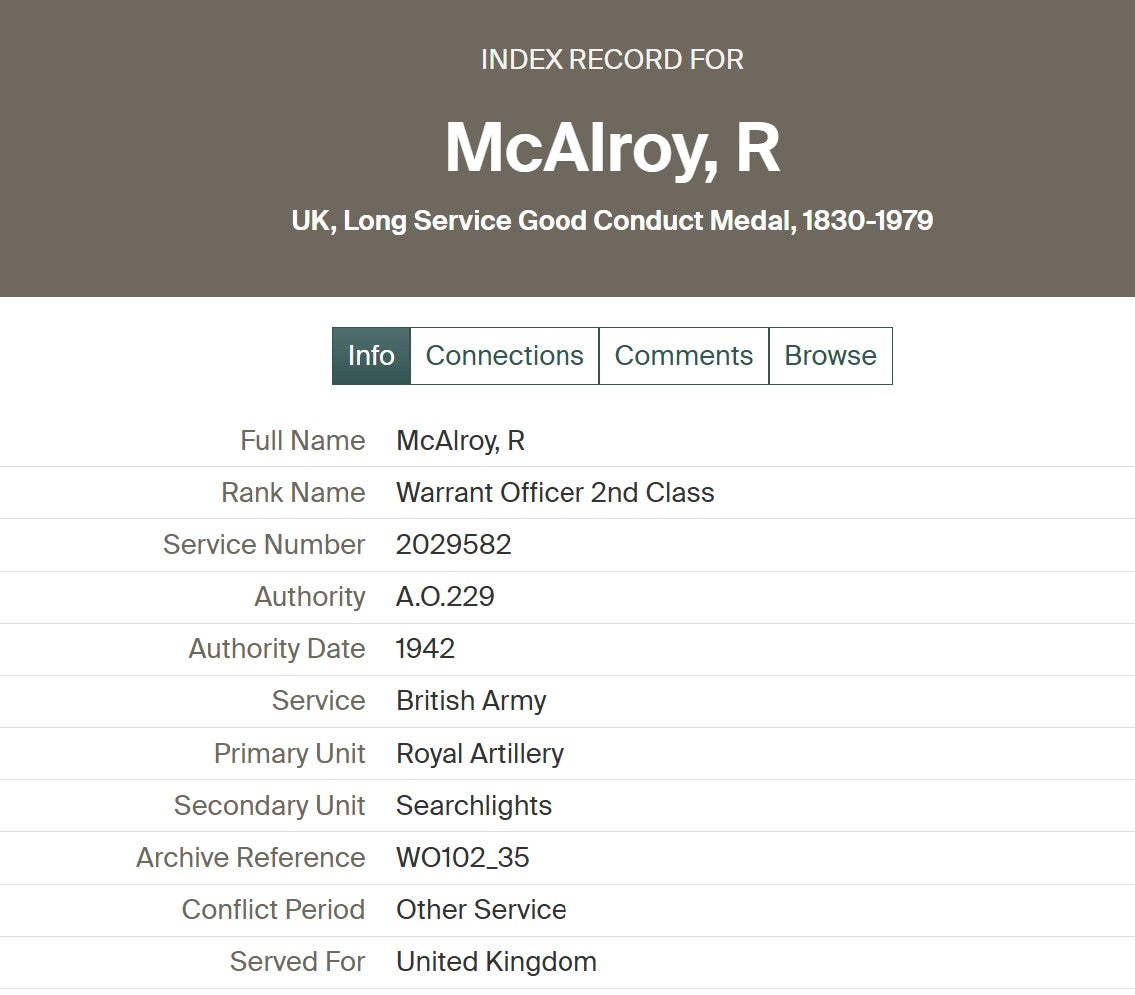Click the Long Service Good Conduct Medal subtitle
Viewport: 1135px width, 995px height.
click(612, 221)
